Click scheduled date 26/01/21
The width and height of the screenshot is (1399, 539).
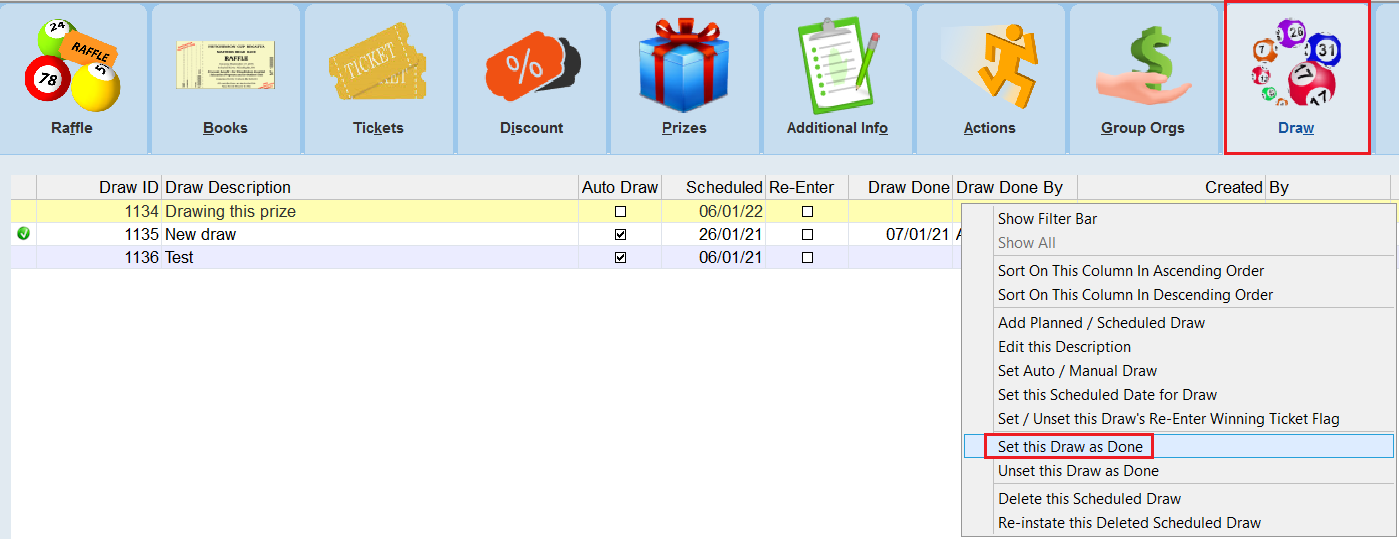point(713,234)
